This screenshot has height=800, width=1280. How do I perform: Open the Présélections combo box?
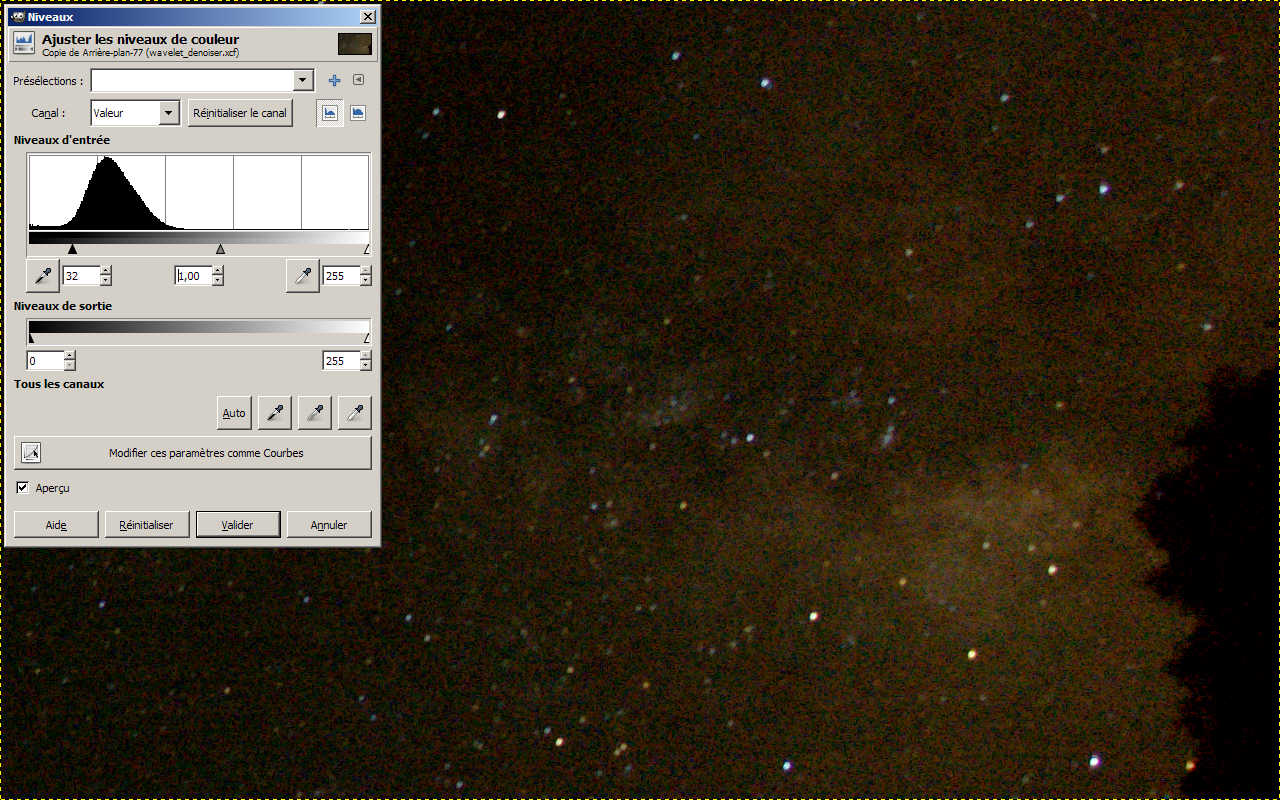point(303,81)
